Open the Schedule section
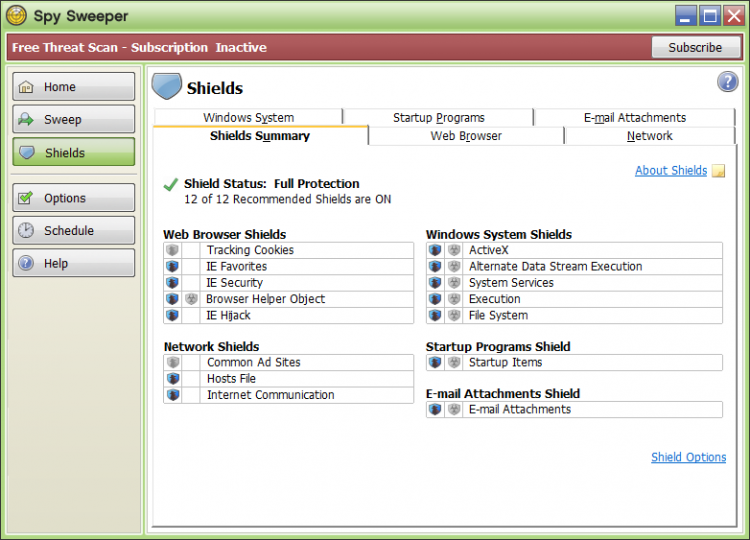 [74, 230]
